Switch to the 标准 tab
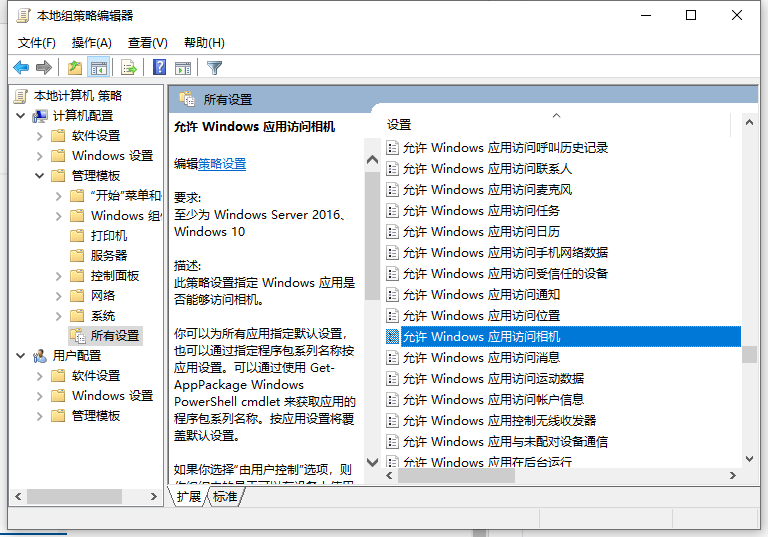Screen dimensions: 768x537 pyautogui.click(x=225, y=496)
